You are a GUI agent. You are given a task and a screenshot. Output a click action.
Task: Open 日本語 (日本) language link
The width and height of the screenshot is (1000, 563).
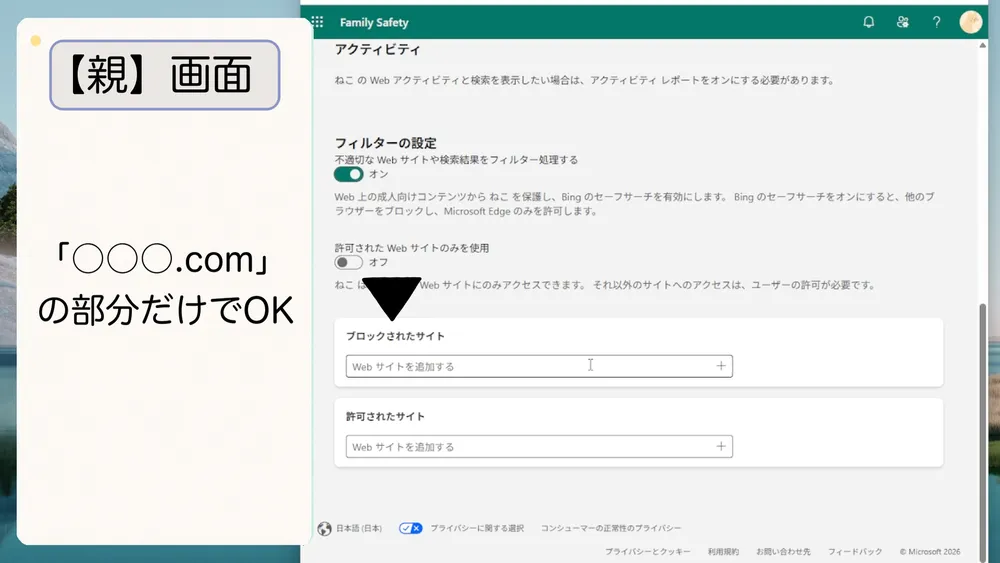[359, 528]
